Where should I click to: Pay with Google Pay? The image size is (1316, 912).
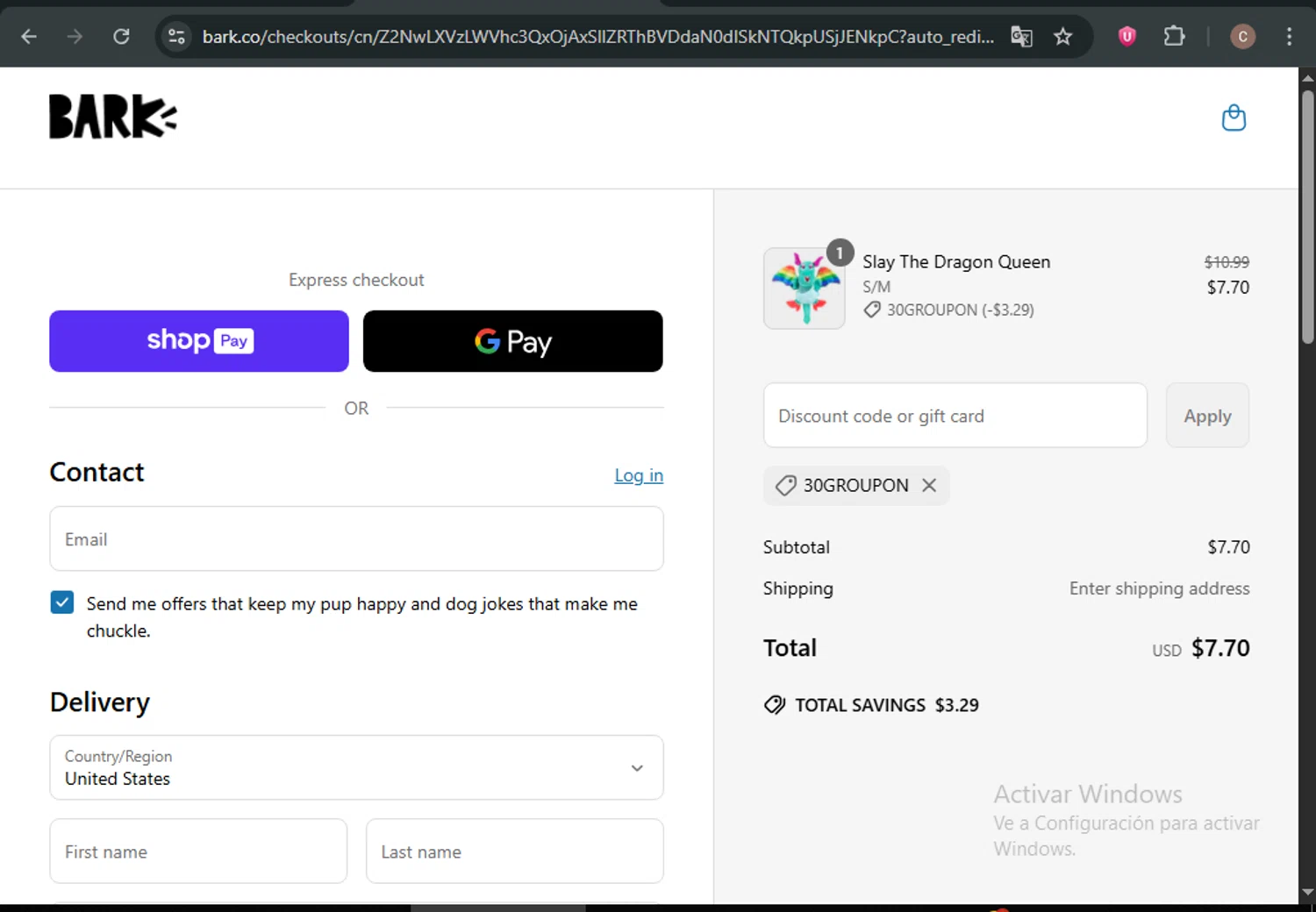tap(513, 341)
